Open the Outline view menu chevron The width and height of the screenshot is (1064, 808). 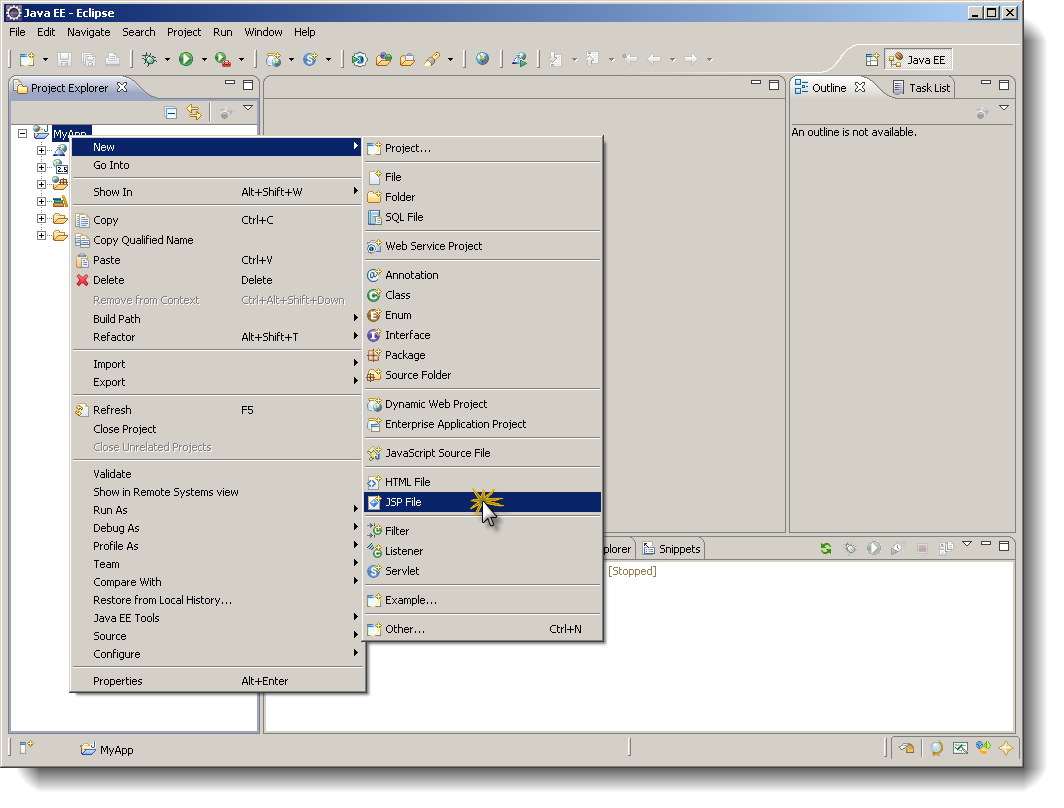(1005, 108)
